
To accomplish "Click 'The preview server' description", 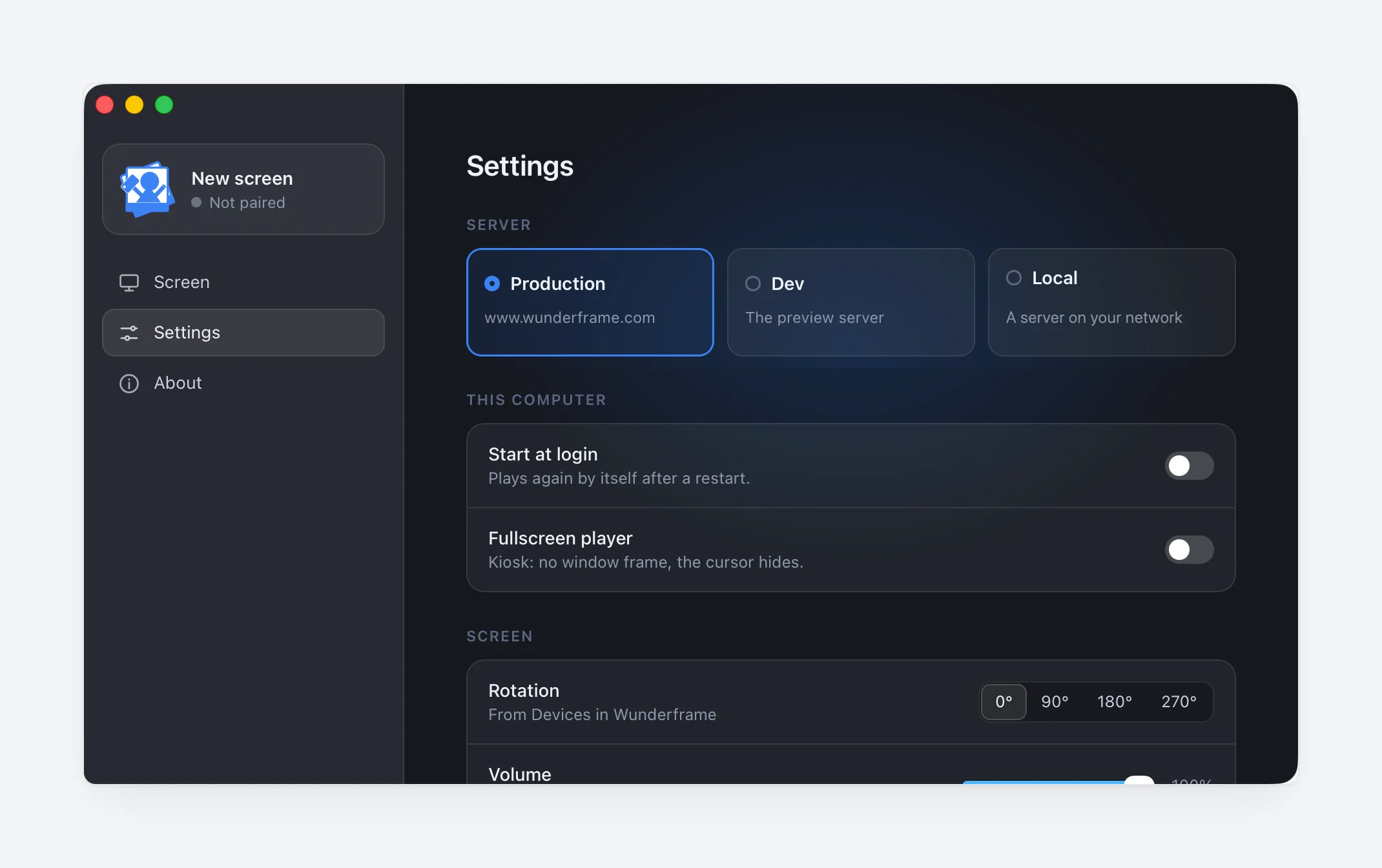I will tap(814, 318).
